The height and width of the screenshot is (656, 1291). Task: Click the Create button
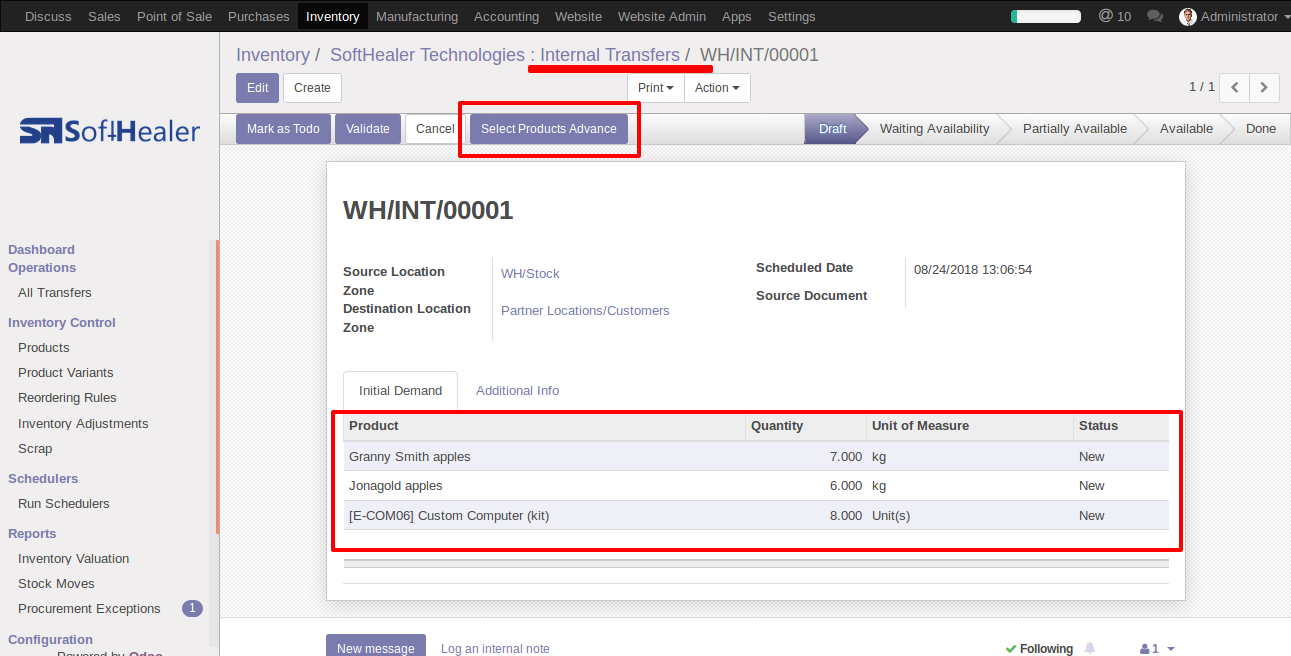(x=312, y=88)
